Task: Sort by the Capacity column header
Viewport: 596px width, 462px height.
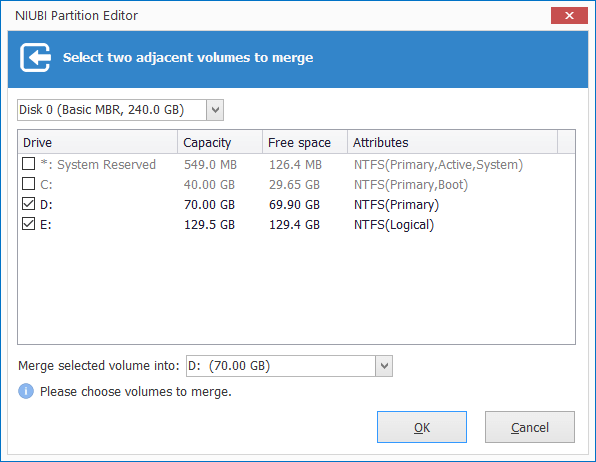Action: click(220, 143)
